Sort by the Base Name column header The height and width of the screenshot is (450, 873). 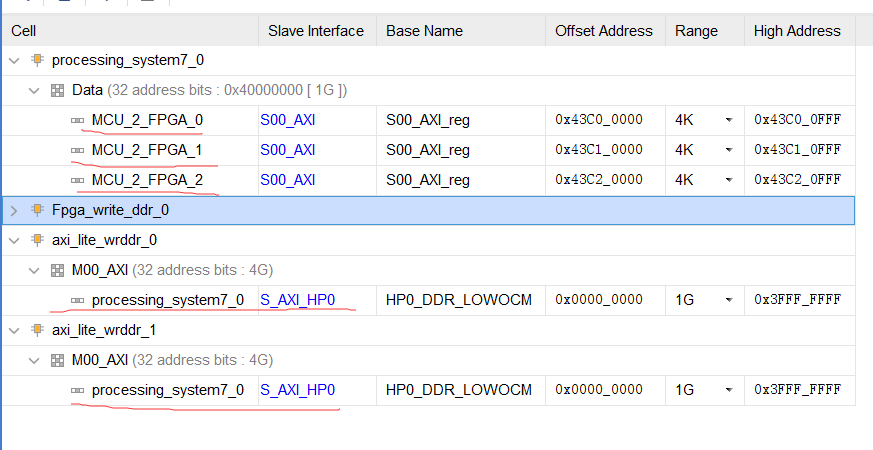point(461,31)
